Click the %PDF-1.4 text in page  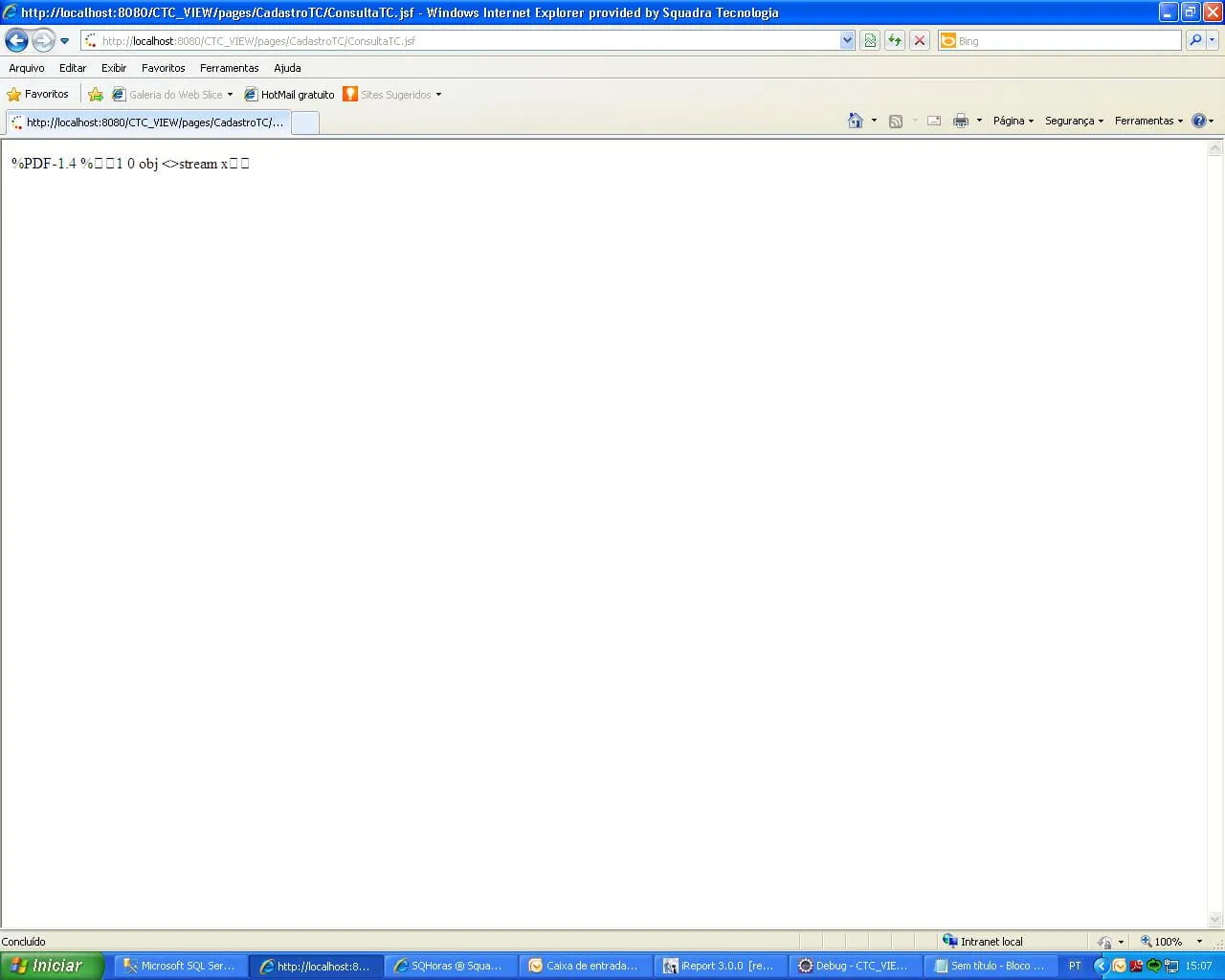click(44, 164)
